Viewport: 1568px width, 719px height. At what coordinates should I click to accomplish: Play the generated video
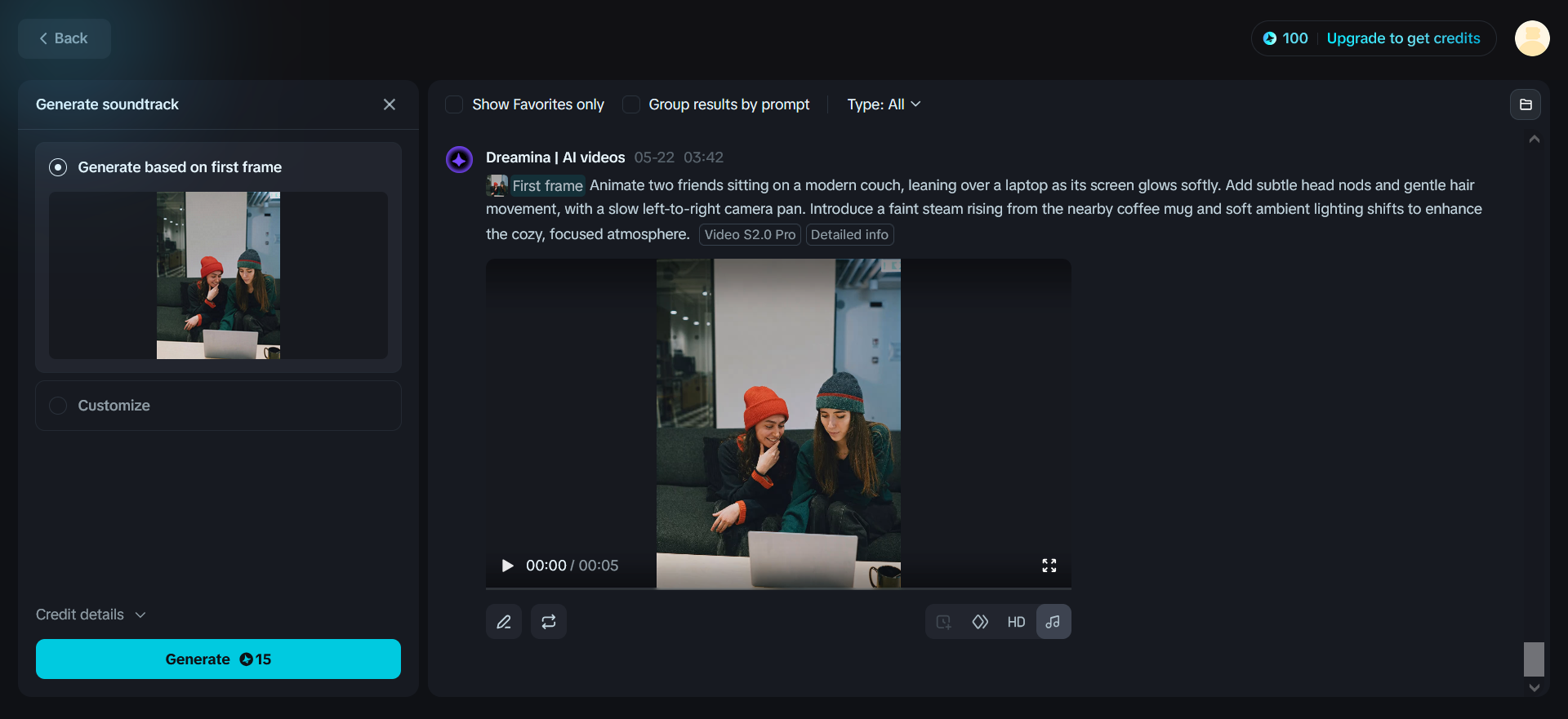[507, 566]
